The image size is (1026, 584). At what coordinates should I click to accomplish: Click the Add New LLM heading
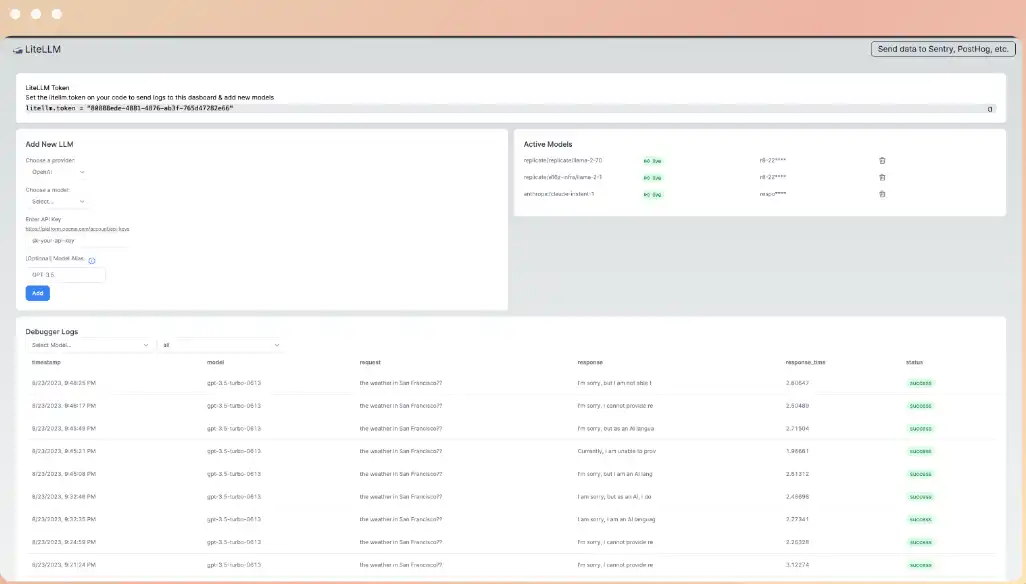49,145
